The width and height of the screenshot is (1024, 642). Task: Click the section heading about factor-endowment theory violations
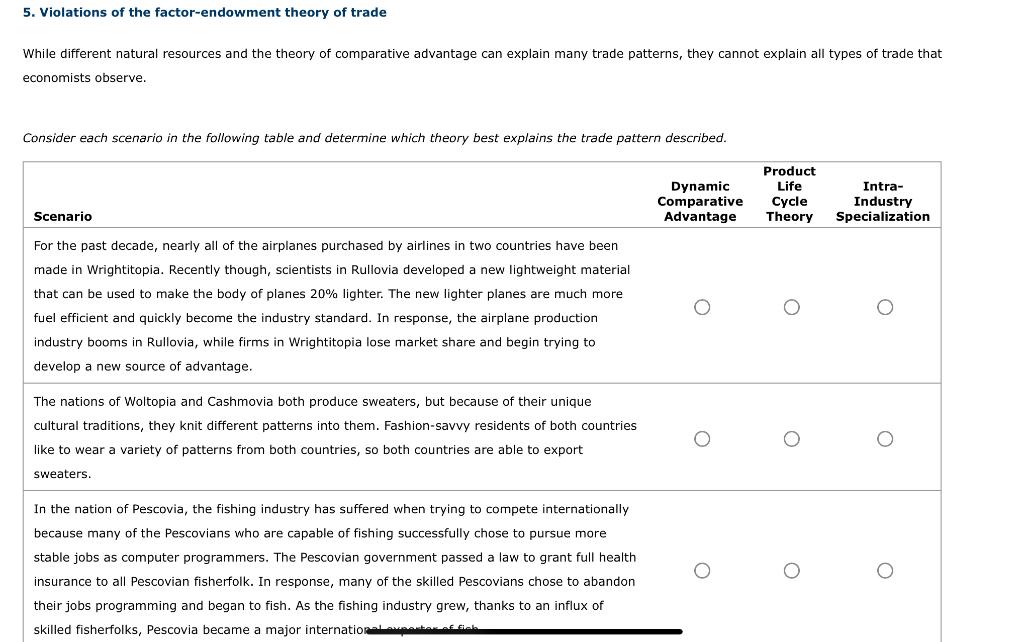pos(204,12)
